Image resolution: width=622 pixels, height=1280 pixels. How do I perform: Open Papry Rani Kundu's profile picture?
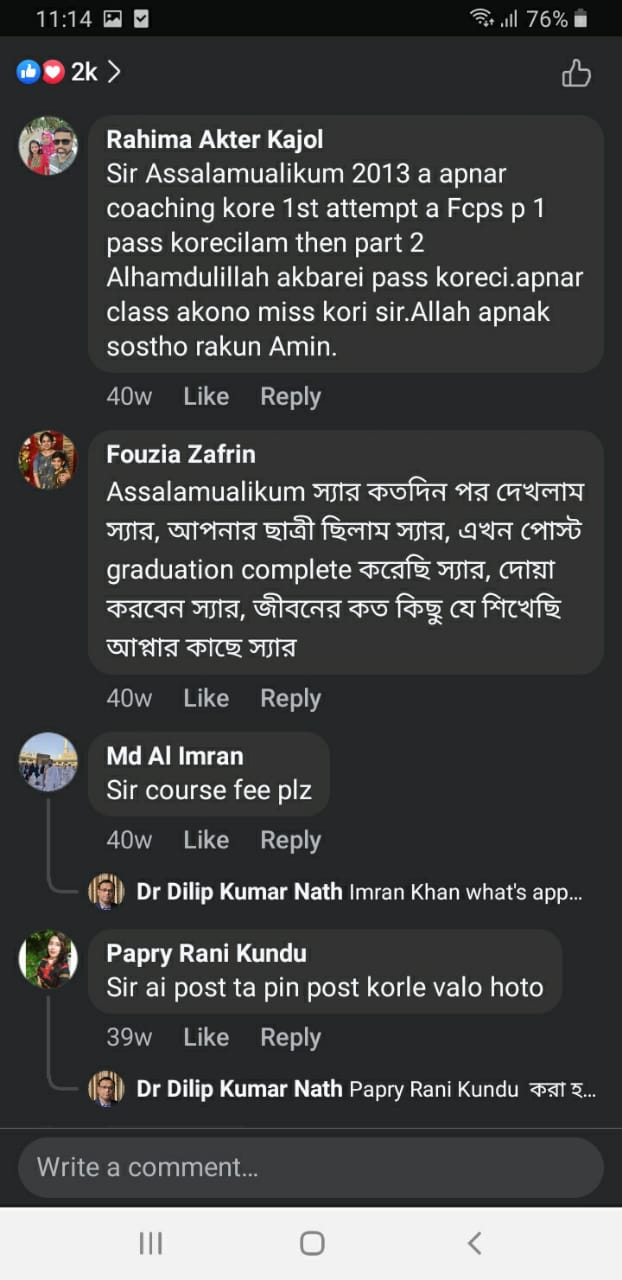(48, 959)
